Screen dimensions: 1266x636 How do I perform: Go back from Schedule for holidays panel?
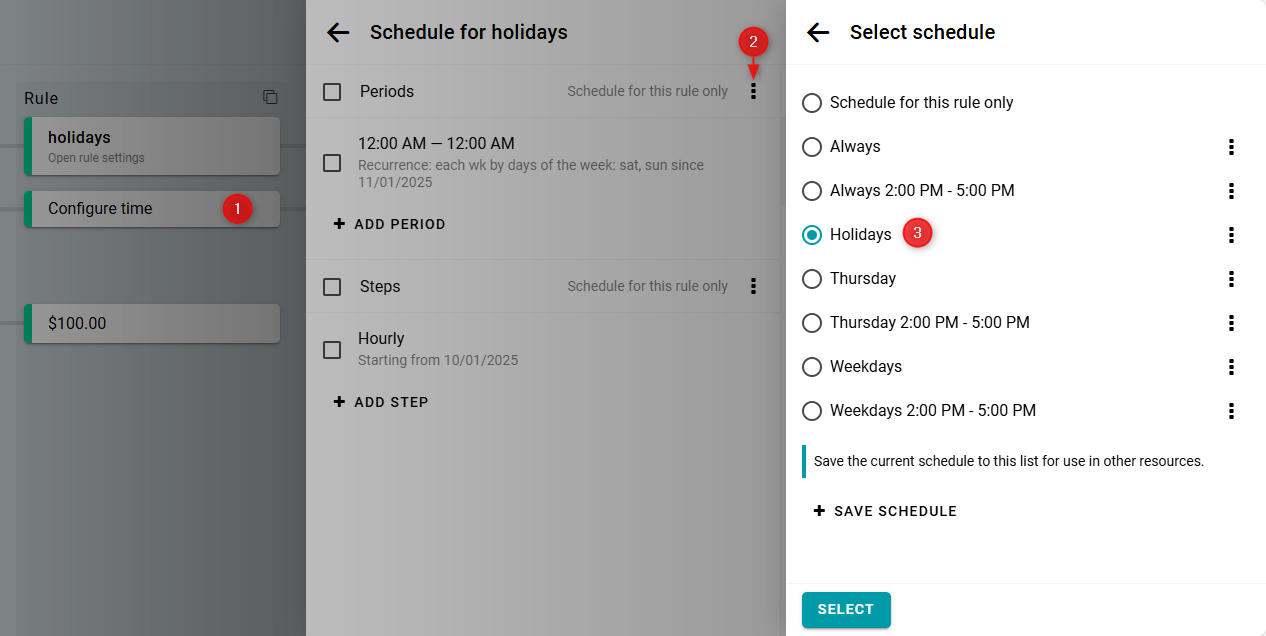tap(338, 32)
